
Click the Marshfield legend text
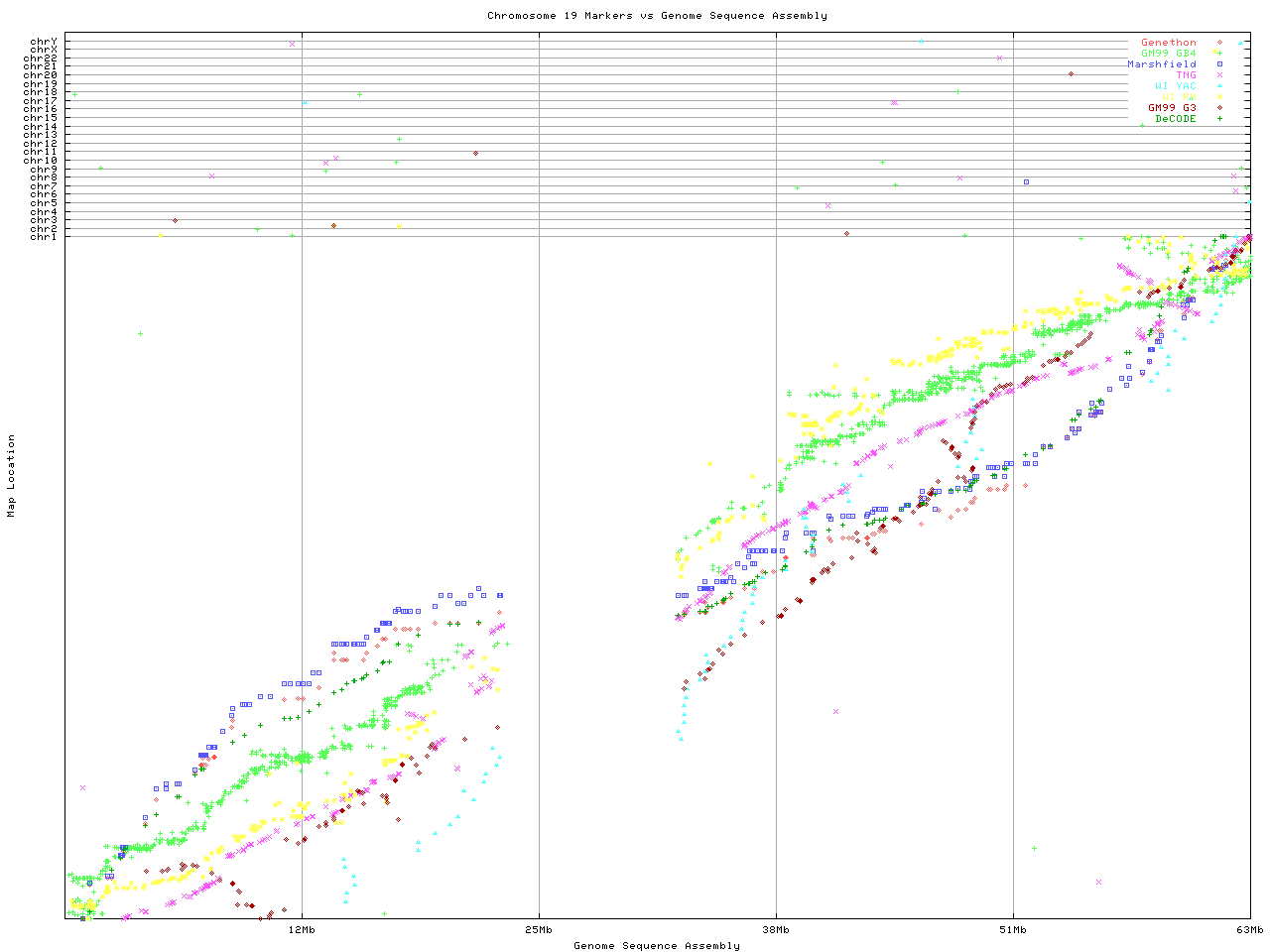[x=1161, y=64]
